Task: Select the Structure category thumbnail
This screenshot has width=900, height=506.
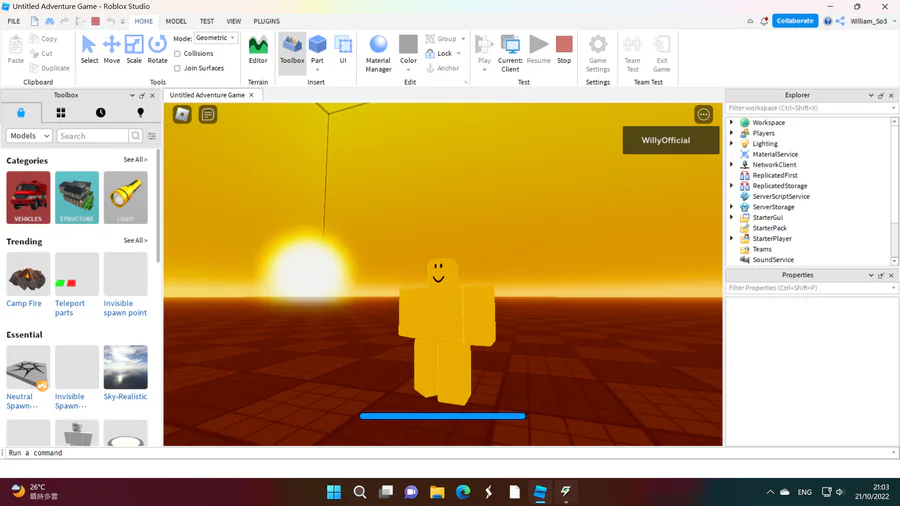Action: point(77,197)
